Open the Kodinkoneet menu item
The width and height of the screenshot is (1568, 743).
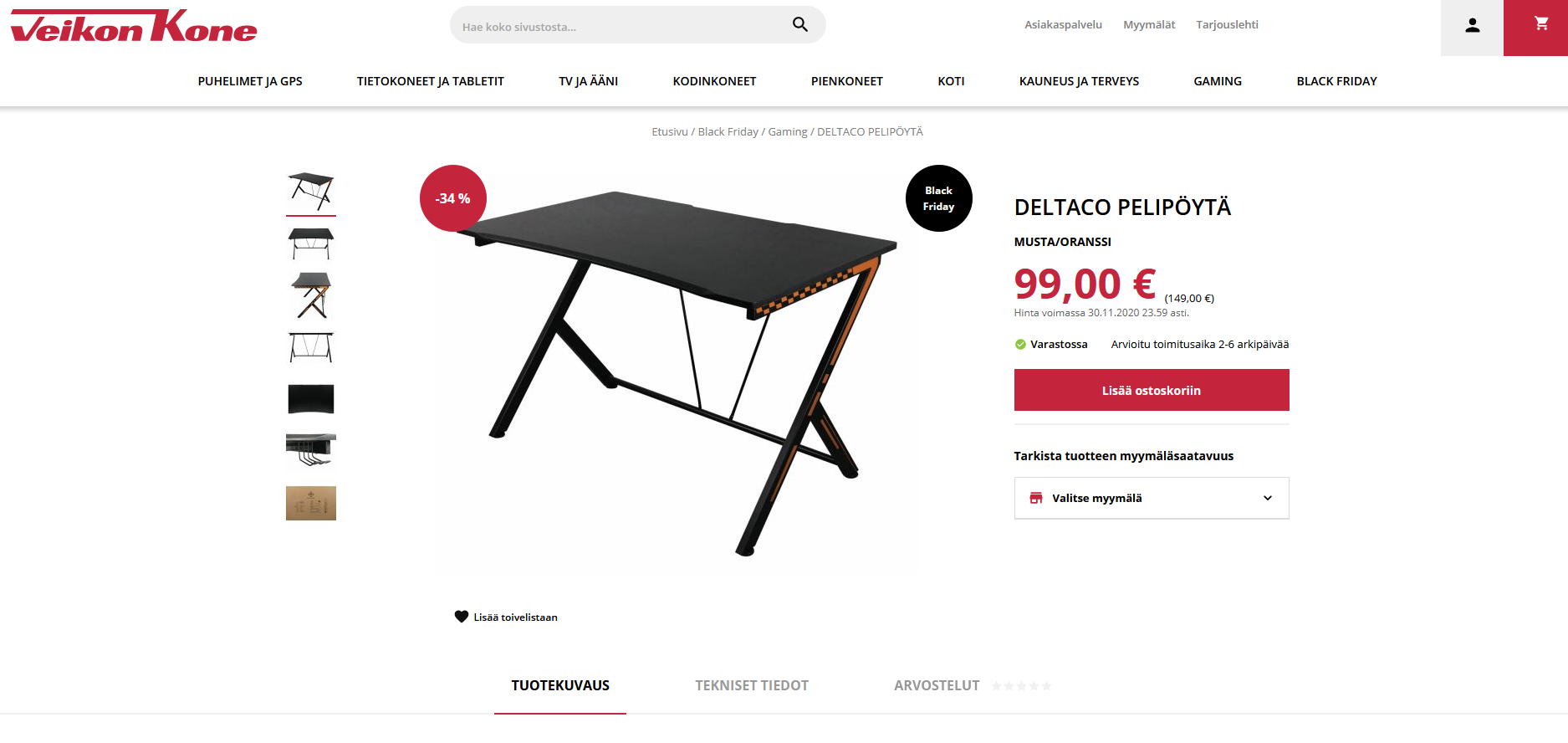tap(714, 81)
